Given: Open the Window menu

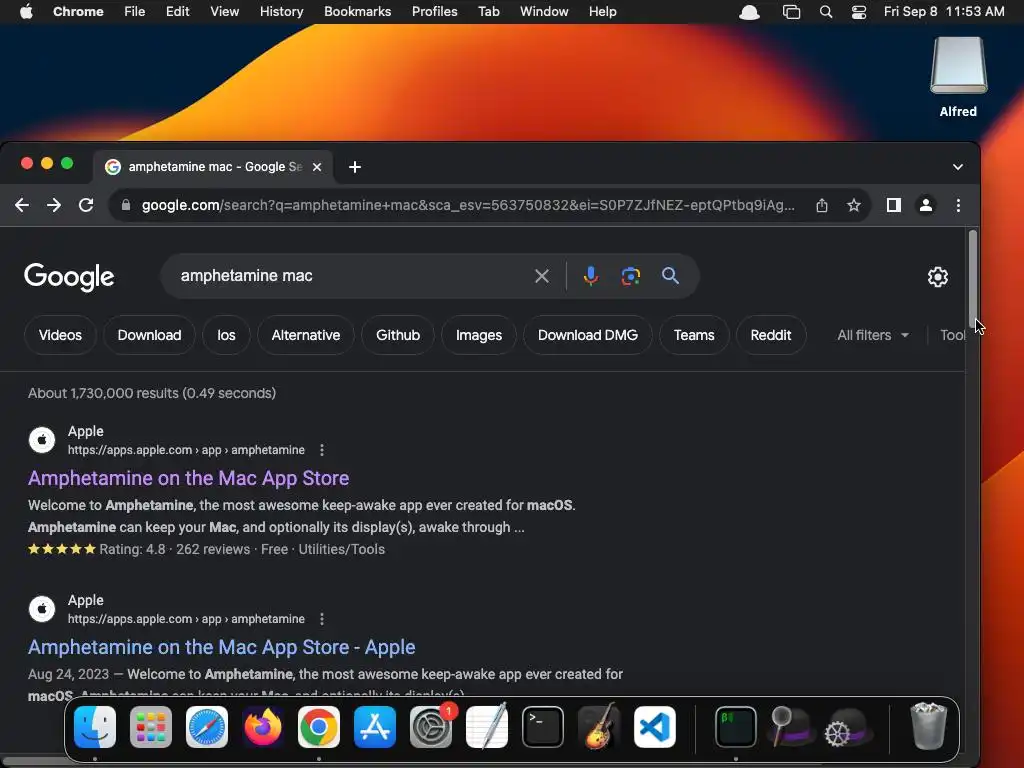Looking at the screenshot, I should tap(544, 11).
